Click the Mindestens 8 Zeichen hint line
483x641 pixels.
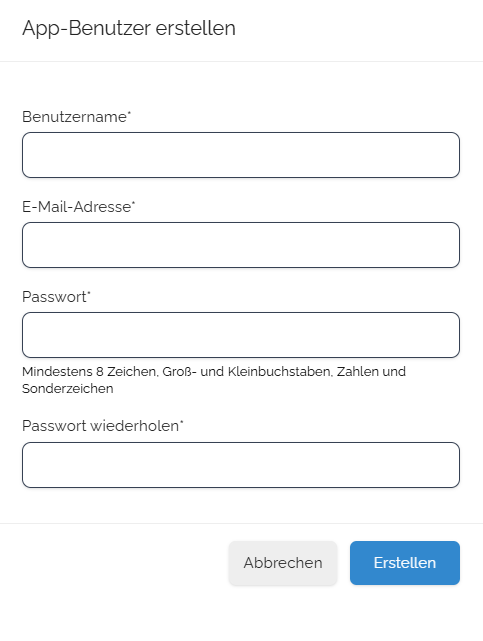tap(214, 372)
